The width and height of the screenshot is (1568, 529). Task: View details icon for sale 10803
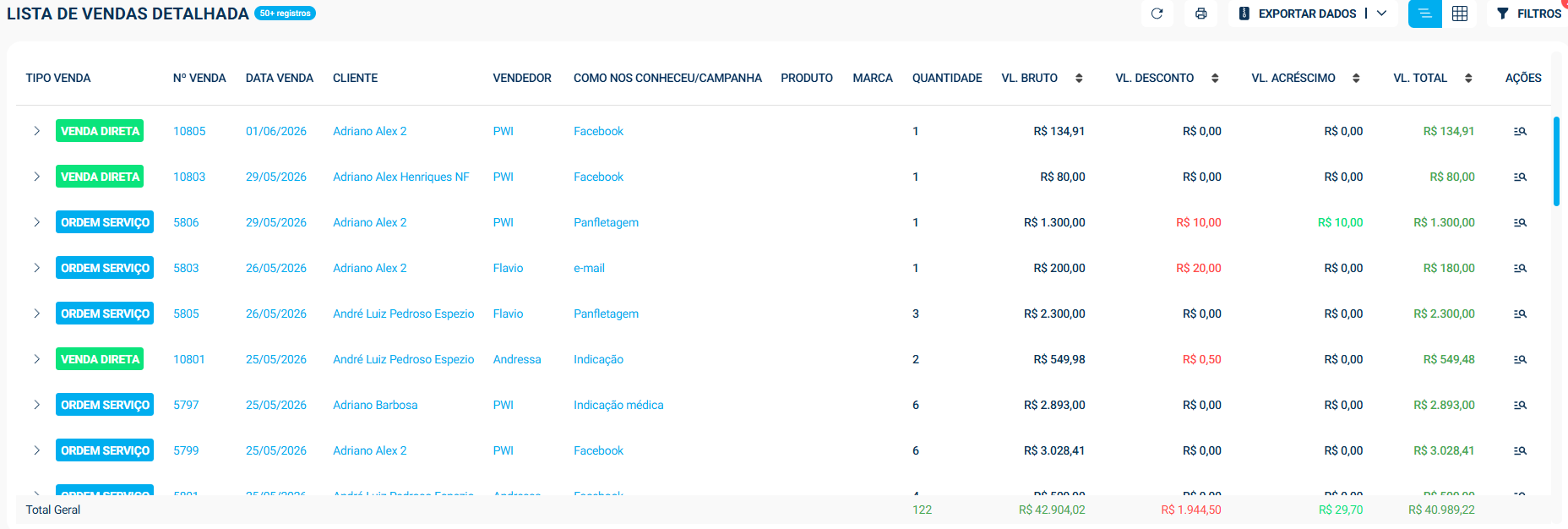(x=1520, y=177)
